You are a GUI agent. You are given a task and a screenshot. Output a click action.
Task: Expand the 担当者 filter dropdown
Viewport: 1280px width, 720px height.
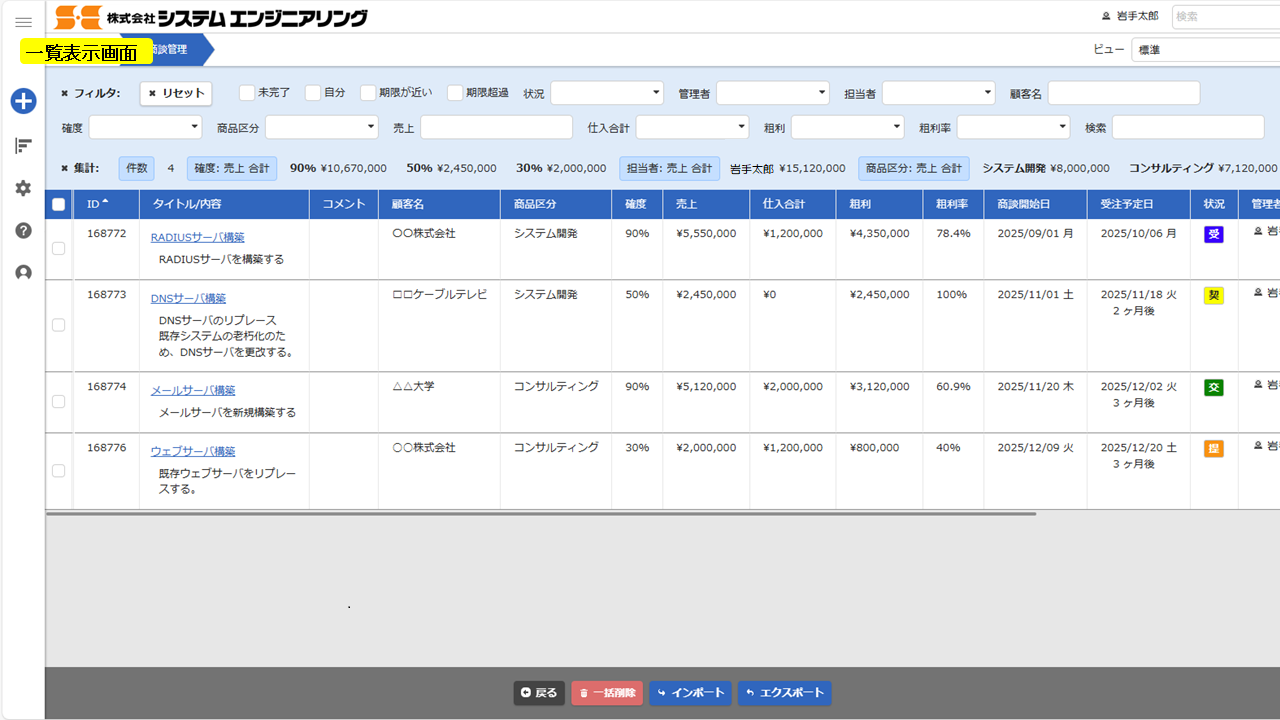point(938,93)
